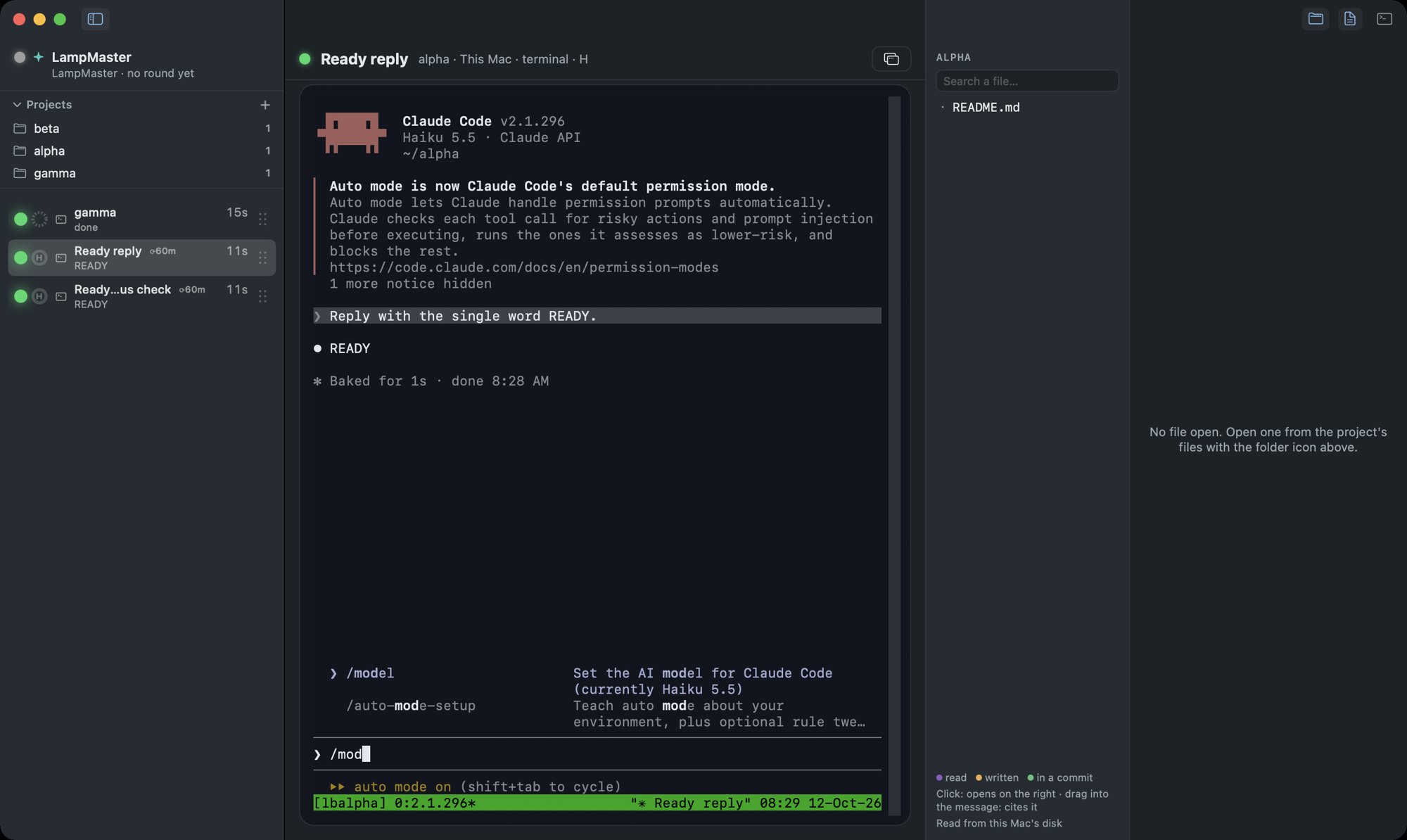Image resolution: width=1407 pixels, height=840 pixels.
Task: Click the document icon in top right toolbar
Action: pyautogui.click(x=1349, y=19)
